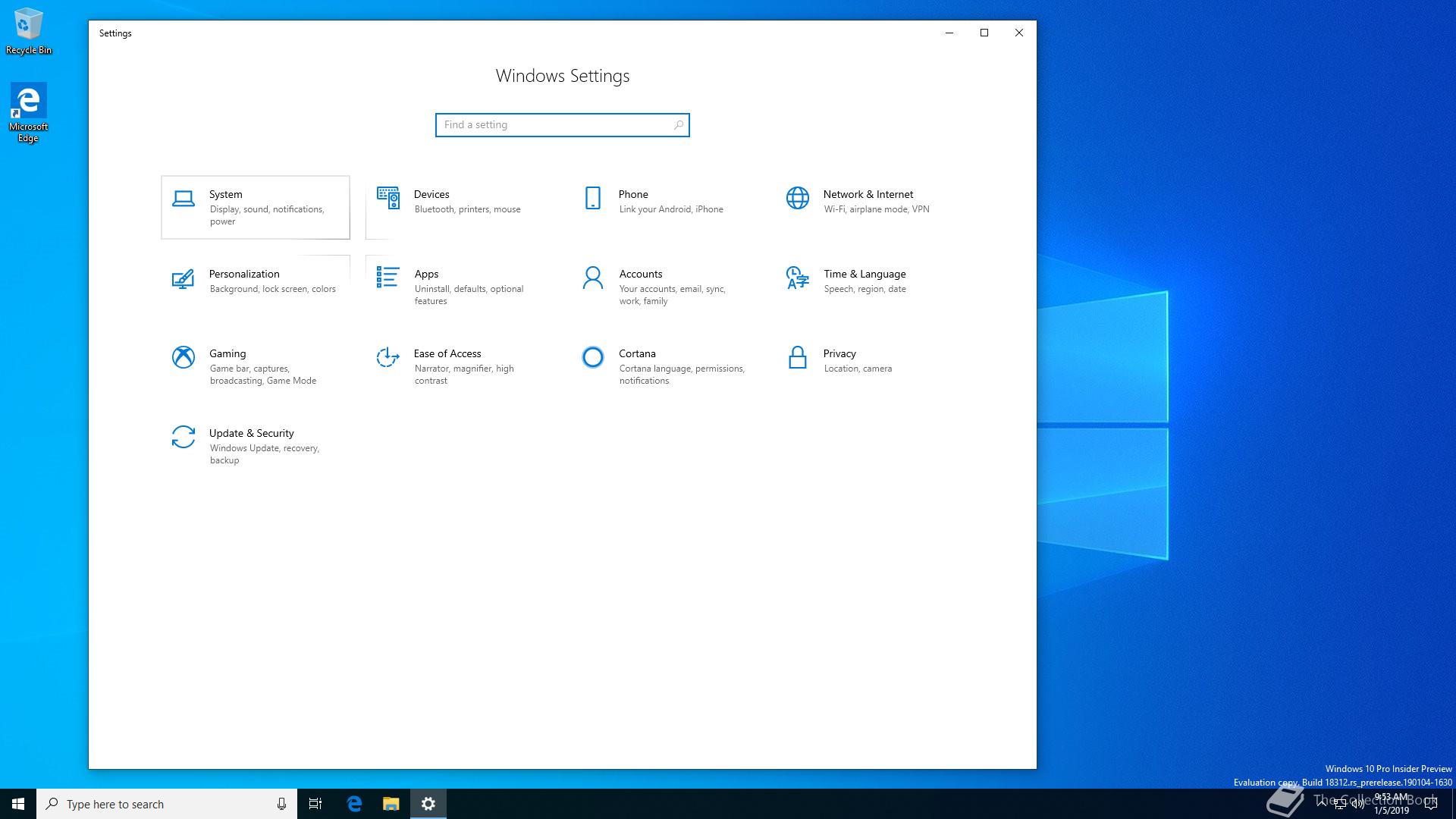Click 'Bluetooth, printers, mouse' description
1456x819 pixels.
tap(467, 210)
